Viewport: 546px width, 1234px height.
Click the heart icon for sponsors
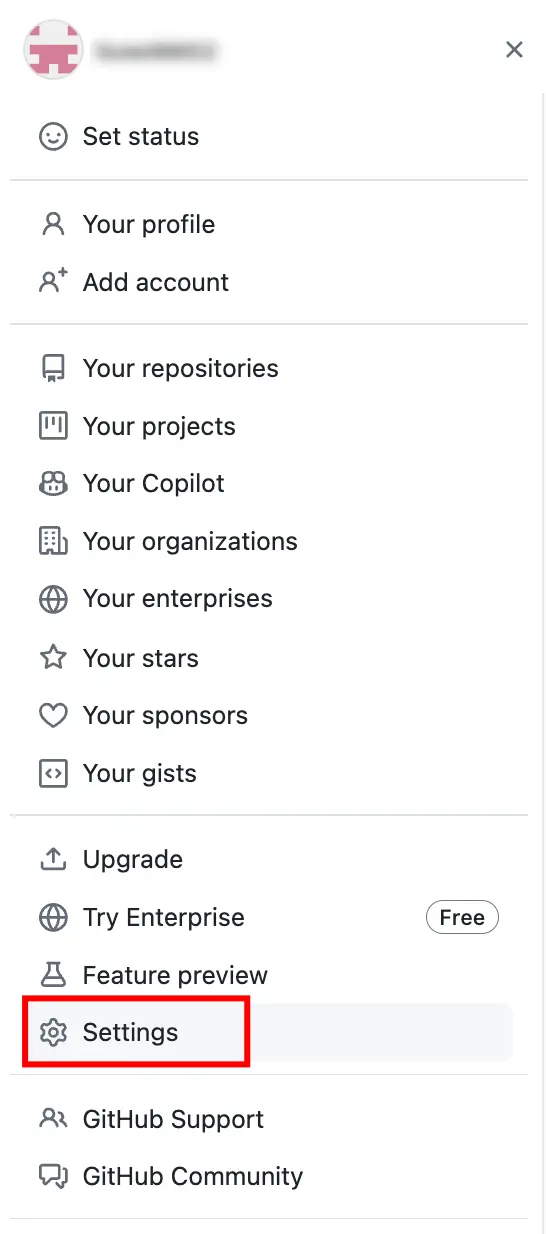[x=53, y=716]
